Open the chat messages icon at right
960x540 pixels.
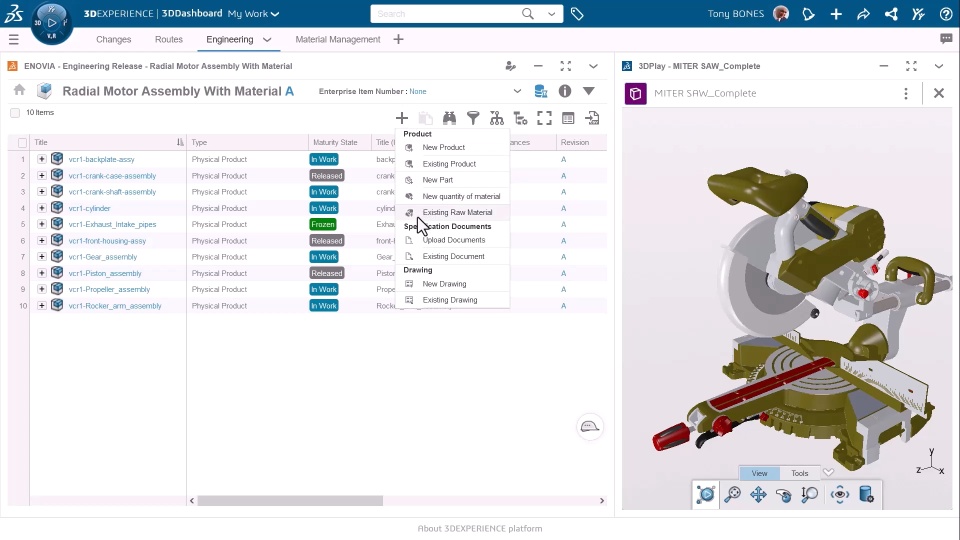tap(946, 39)
